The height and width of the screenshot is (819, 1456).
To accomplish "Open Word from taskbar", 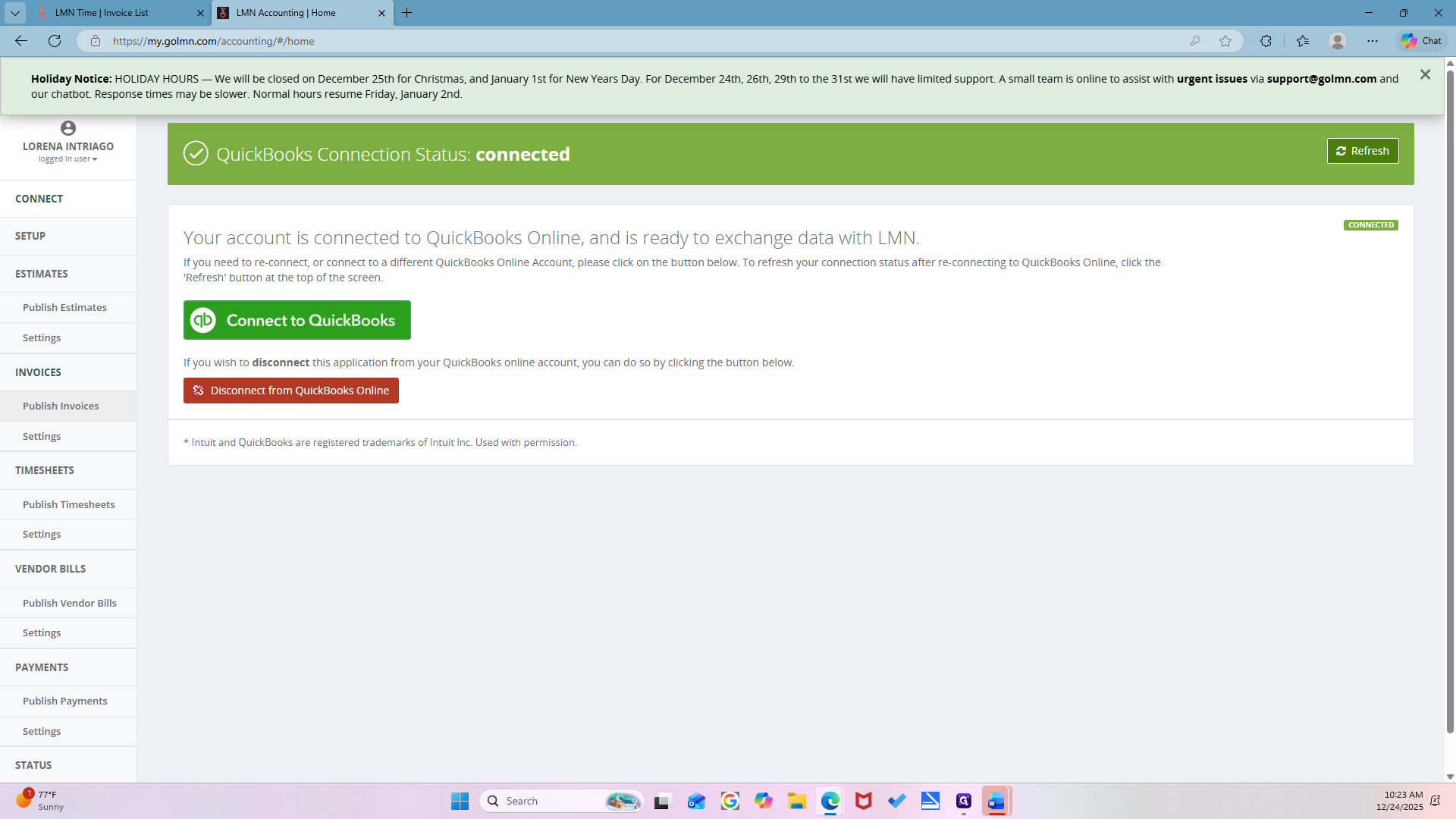I will click(996, 801).
